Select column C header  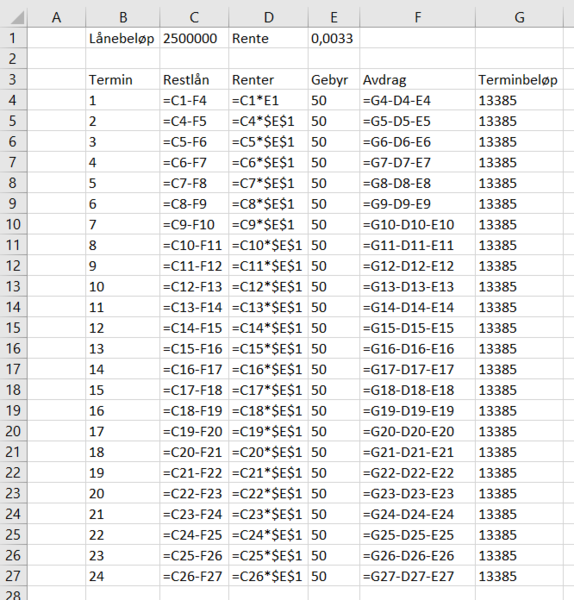pos(194,17)
